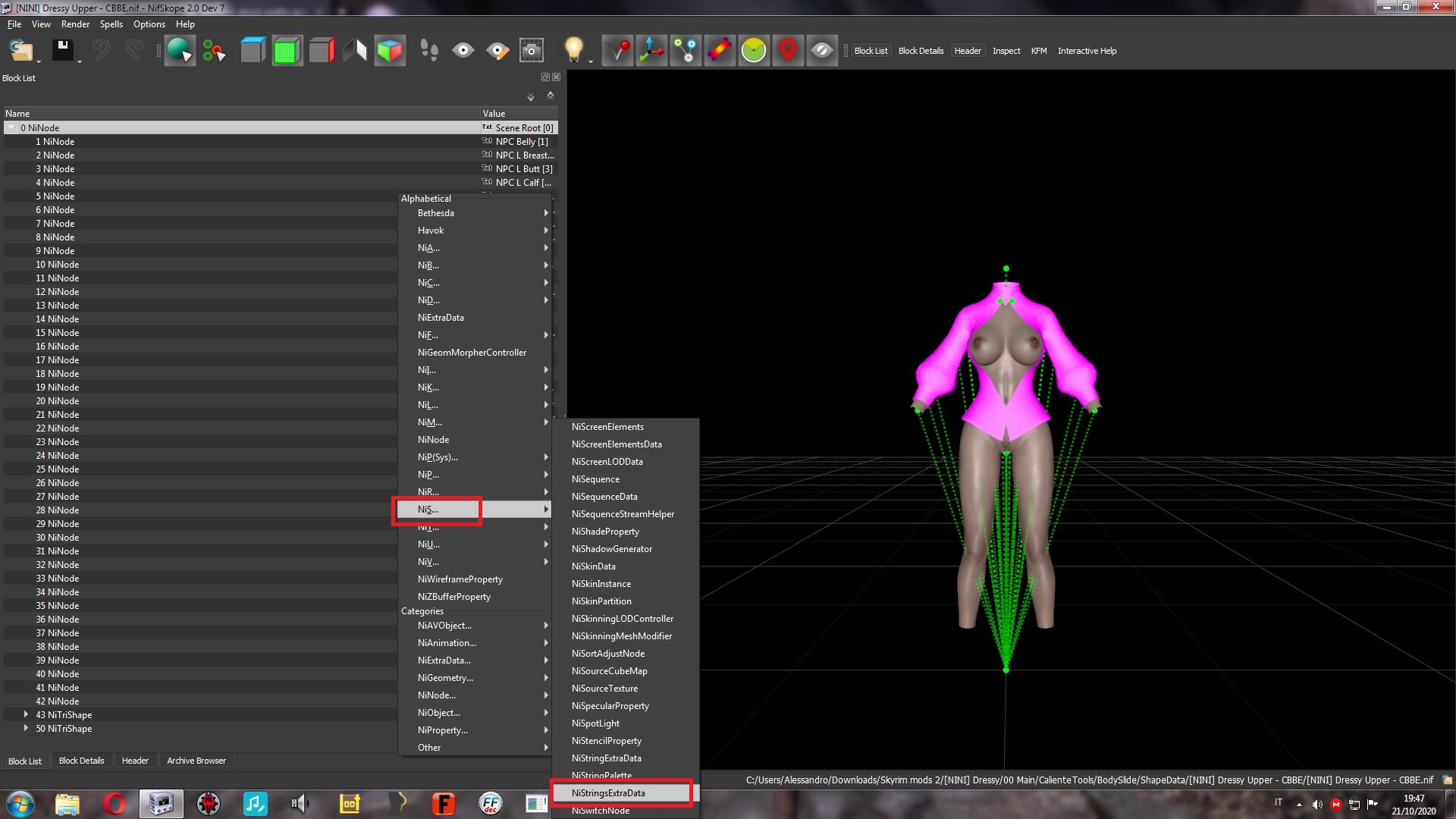Viewport: 1456px width, 819px height.
Task: Toggle the hidden objects crossed-eye icon
Action: tap(822, 51)
